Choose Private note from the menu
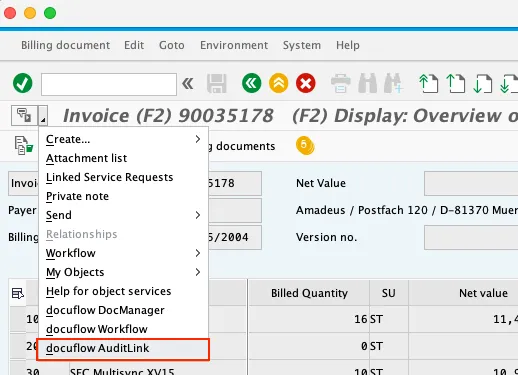Screen dimensions: 518x375 coord(124,196)
